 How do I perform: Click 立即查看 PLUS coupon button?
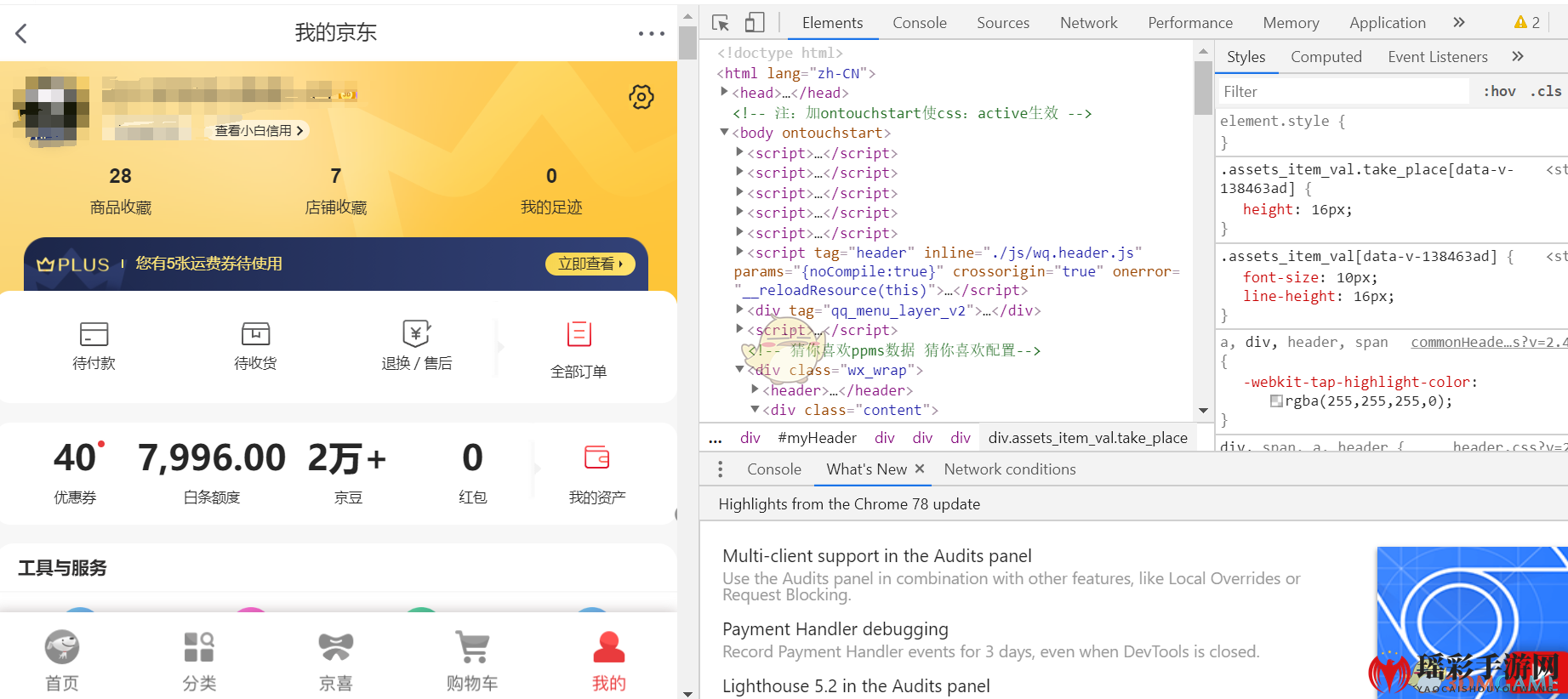pyautogui.click(x=590, y=264)
